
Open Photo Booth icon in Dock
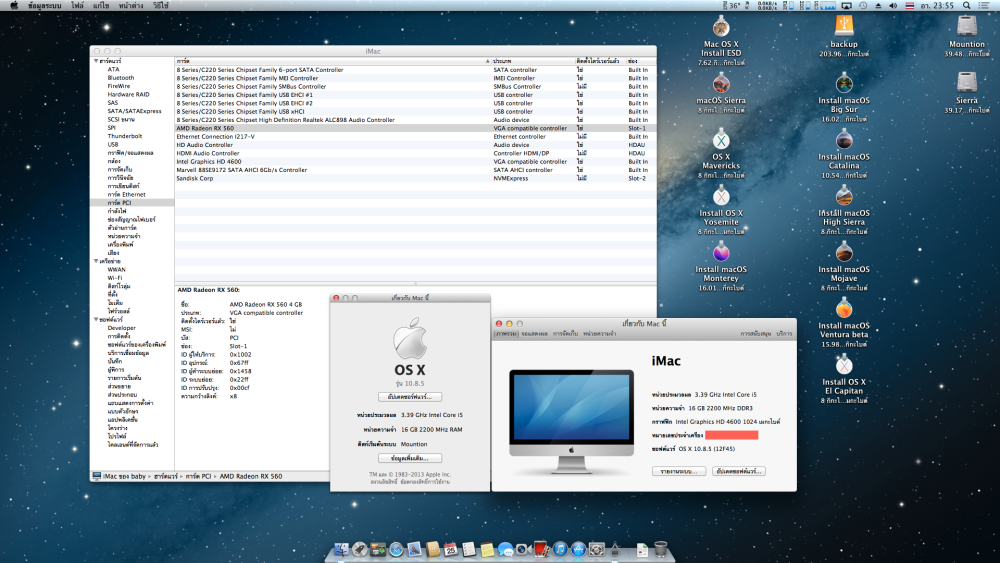(542, 549)
